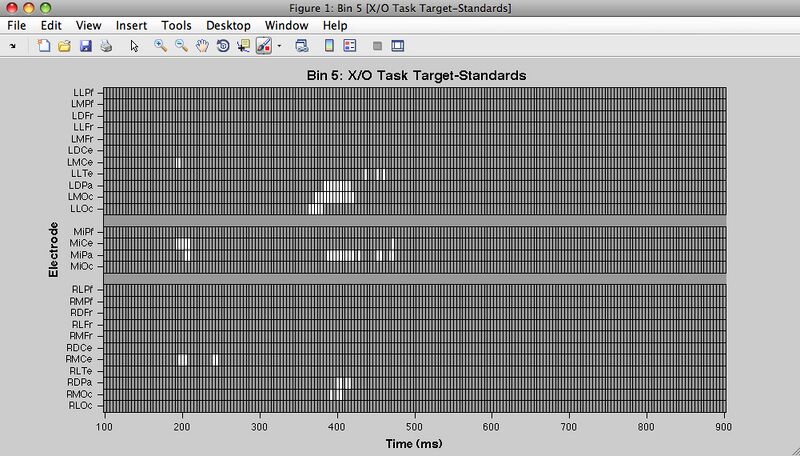This screenshot has width=800, height=456.
Task: Activate the Rotate 3D tool
Action: (223, 46)
